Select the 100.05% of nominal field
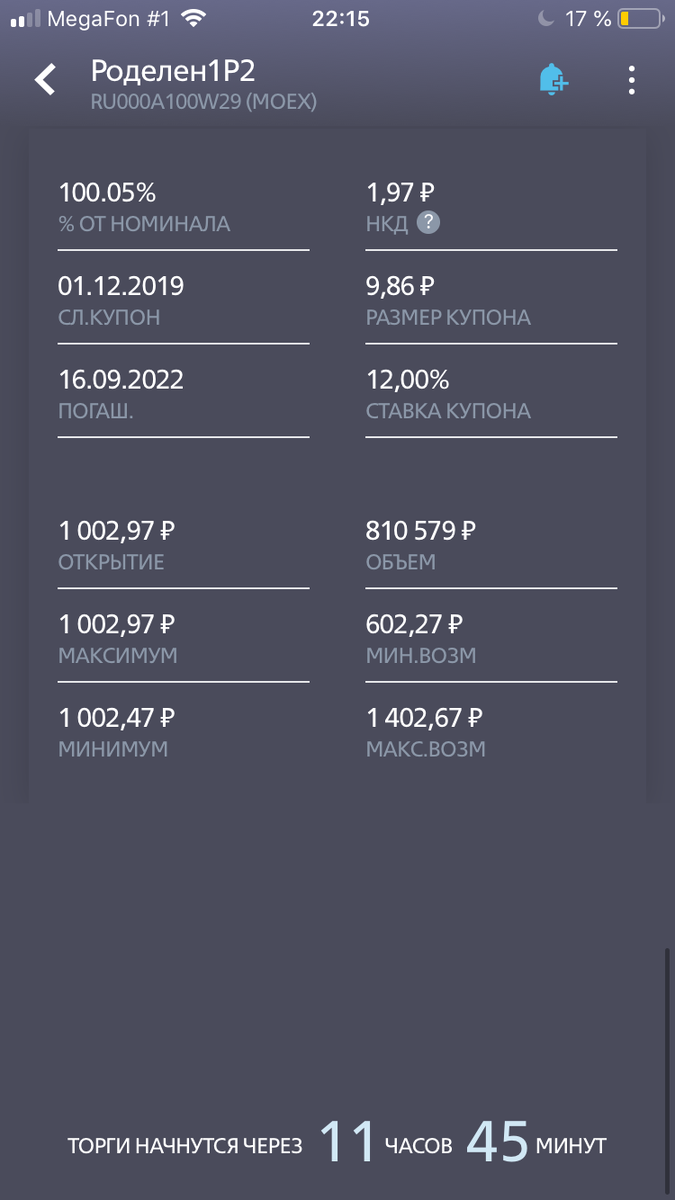Viewport: 675px width, 1200px height. point(183,208)
